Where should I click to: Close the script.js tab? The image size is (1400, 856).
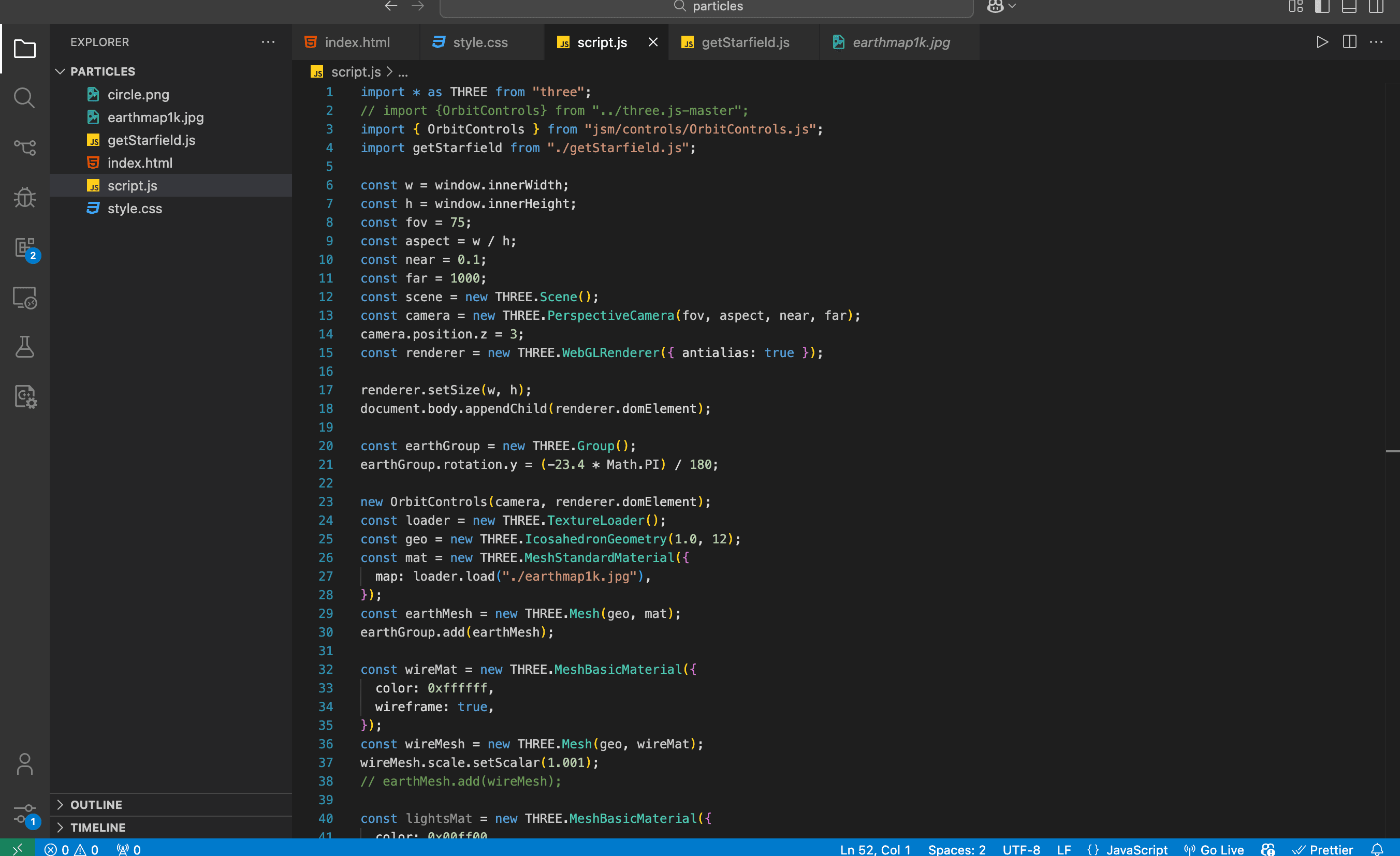[x=653, y=42]
